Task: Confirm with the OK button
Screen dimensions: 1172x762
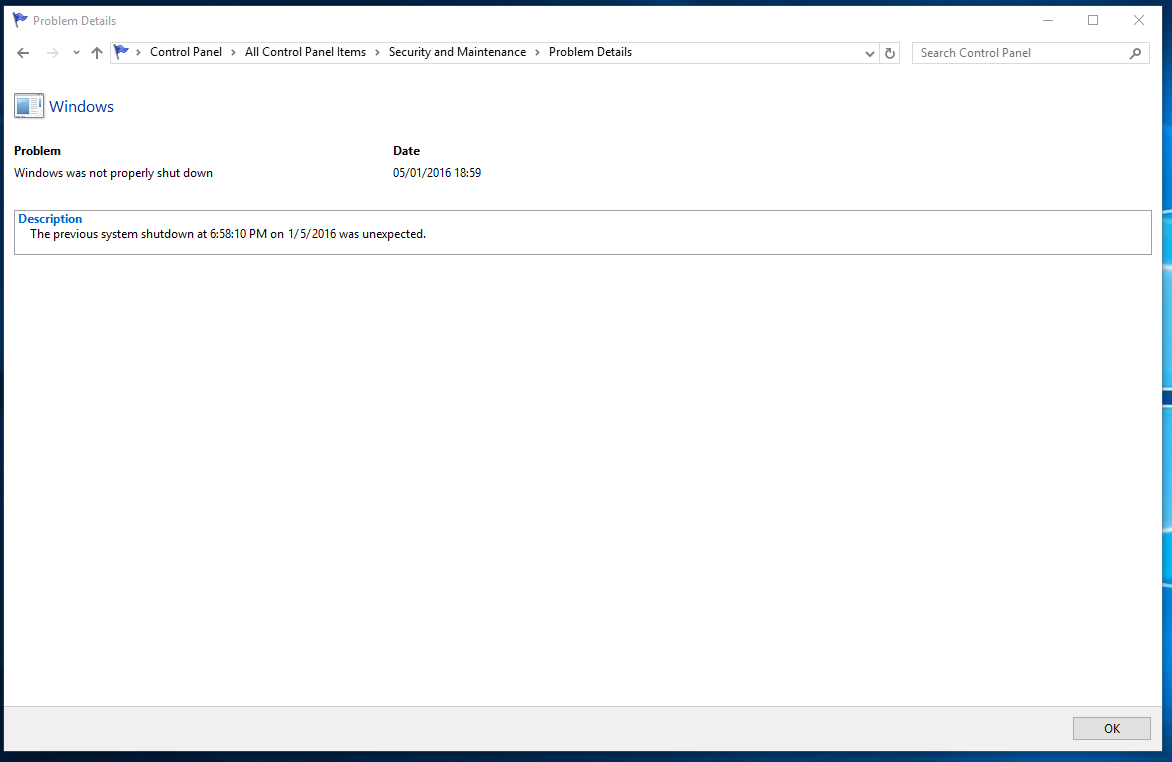Action: (1111, 728)
